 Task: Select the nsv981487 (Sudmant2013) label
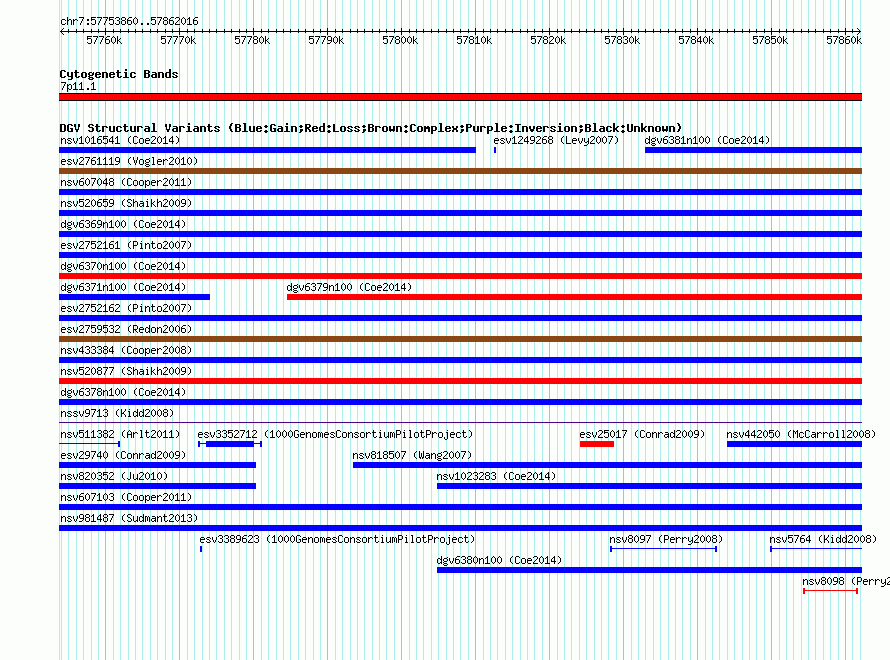[x=129, y=518]
